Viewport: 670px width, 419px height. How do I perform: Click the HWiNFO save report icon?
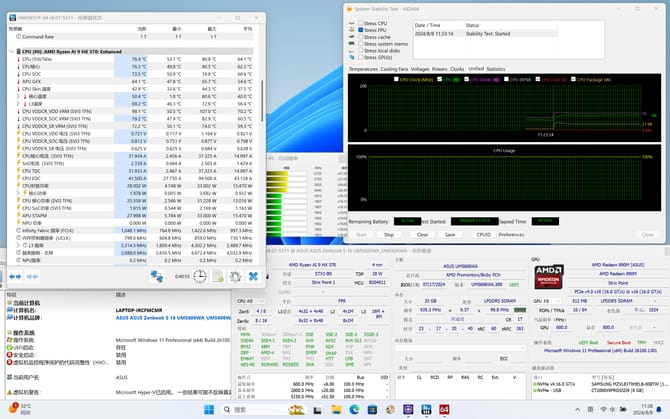(x=217, y=276)
